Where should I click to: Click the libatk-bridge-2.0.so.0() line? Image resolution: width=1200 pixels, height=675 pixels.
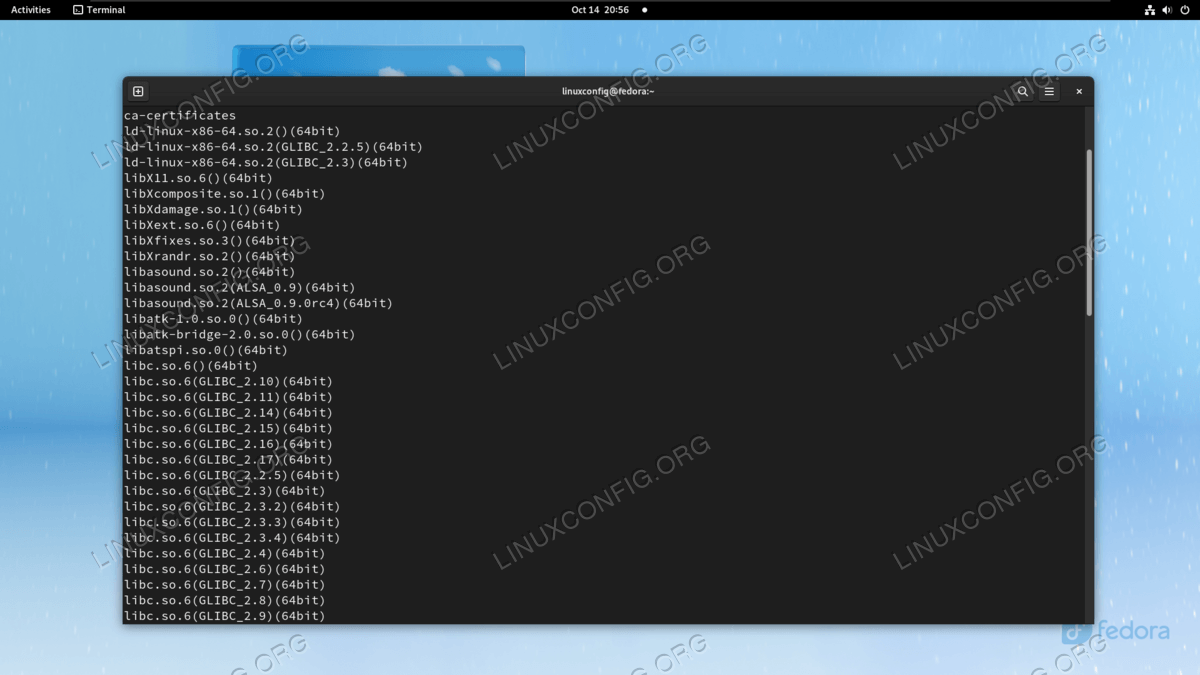click(x=240, y=334)
